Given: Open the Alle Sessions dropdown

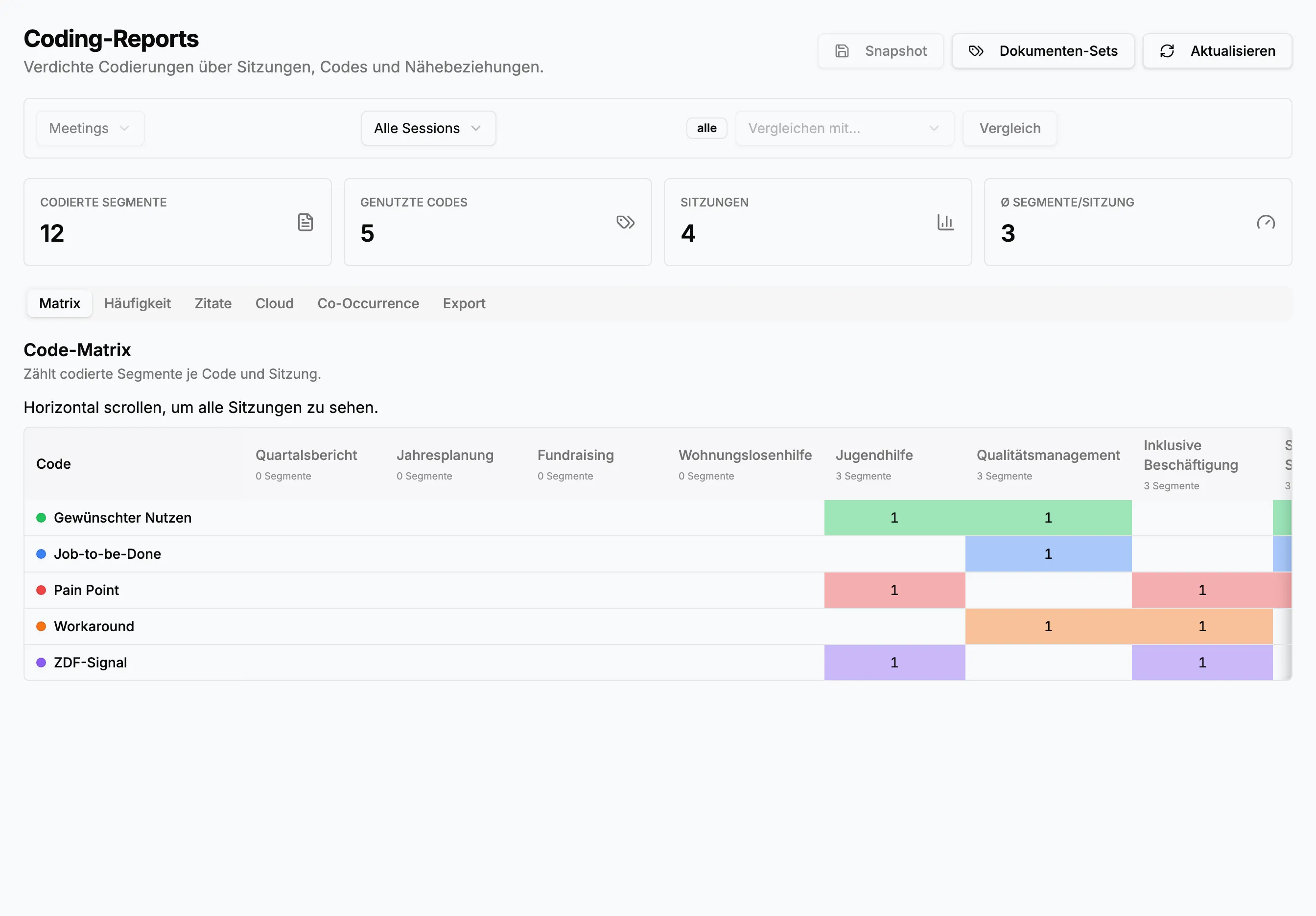Looking at the screenshot, I should coord(428,128).
